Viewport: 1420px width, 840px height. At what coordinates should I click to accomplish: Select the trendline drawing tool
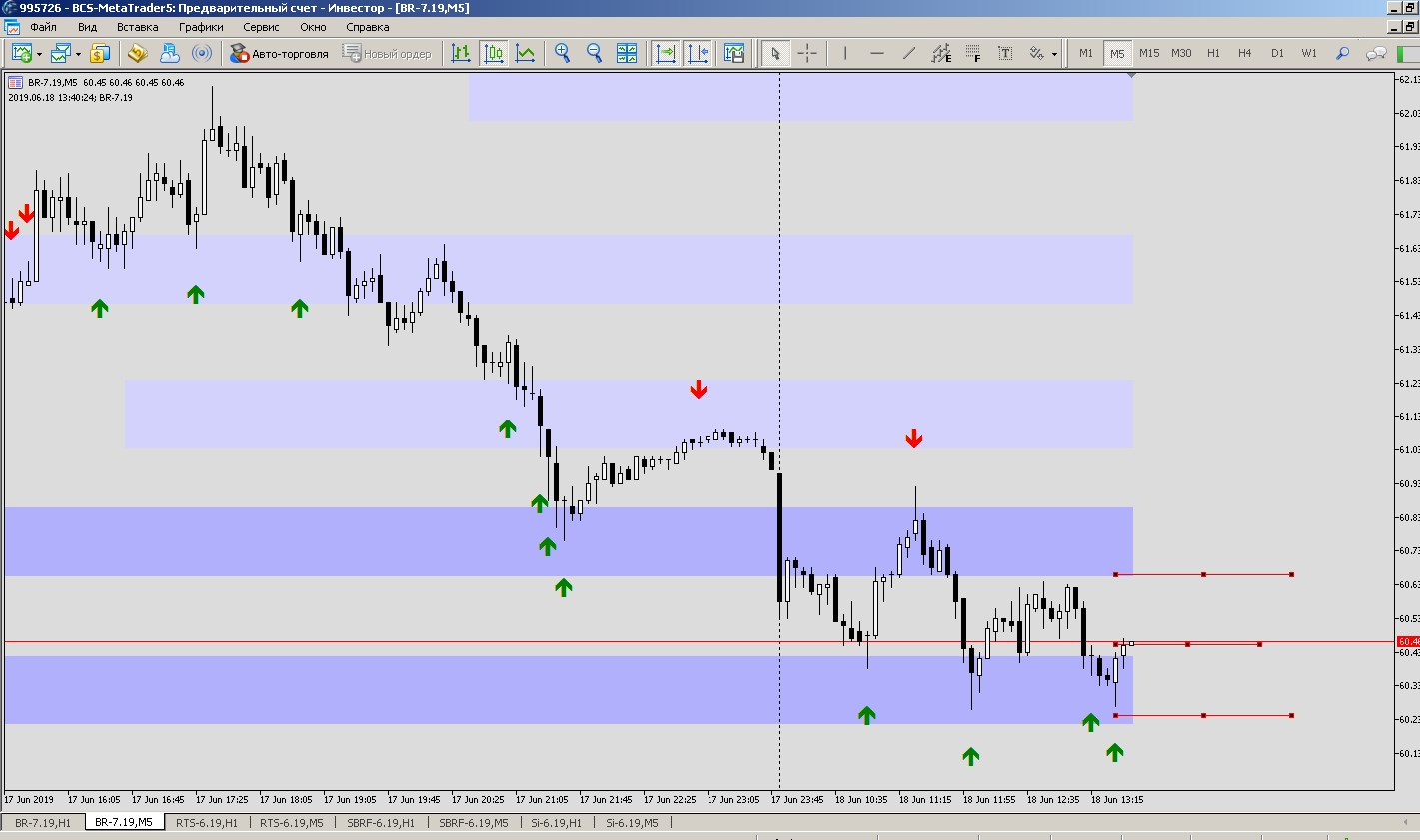point(909,53)
